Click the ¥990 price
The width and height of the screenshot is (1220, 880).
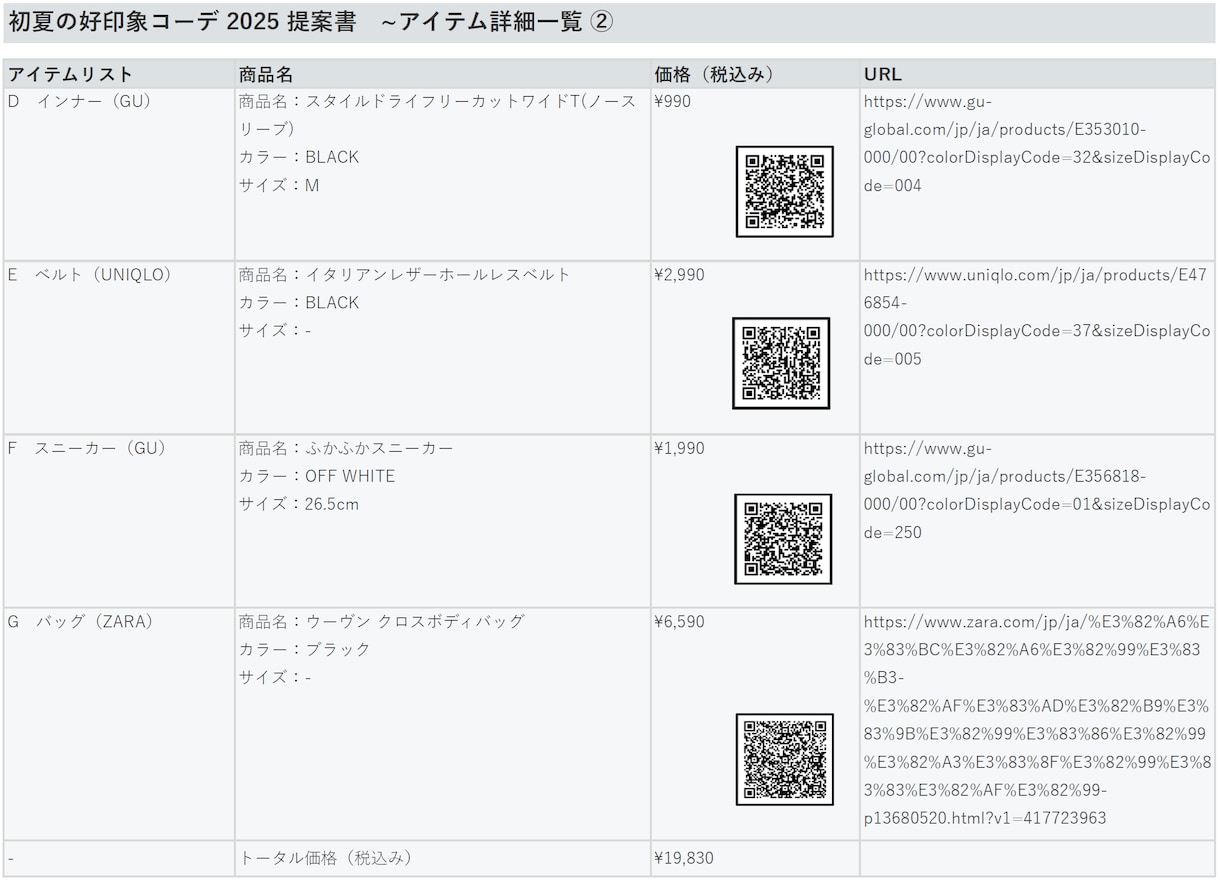pos(672,101)
